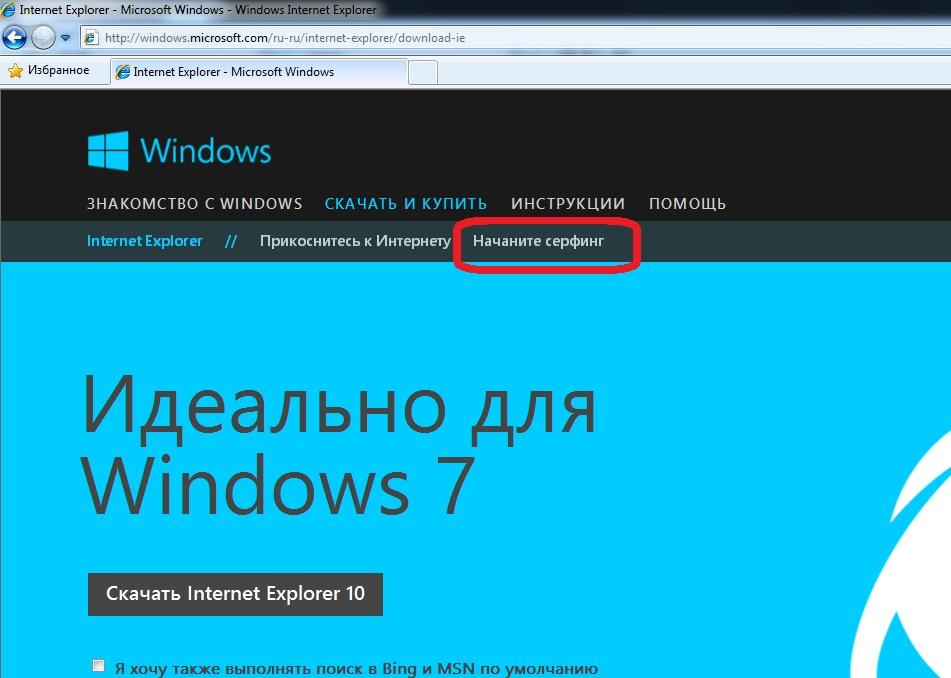
Task: Open the ПОМОЩЬ menu item
Action: [x=687, y=203]
